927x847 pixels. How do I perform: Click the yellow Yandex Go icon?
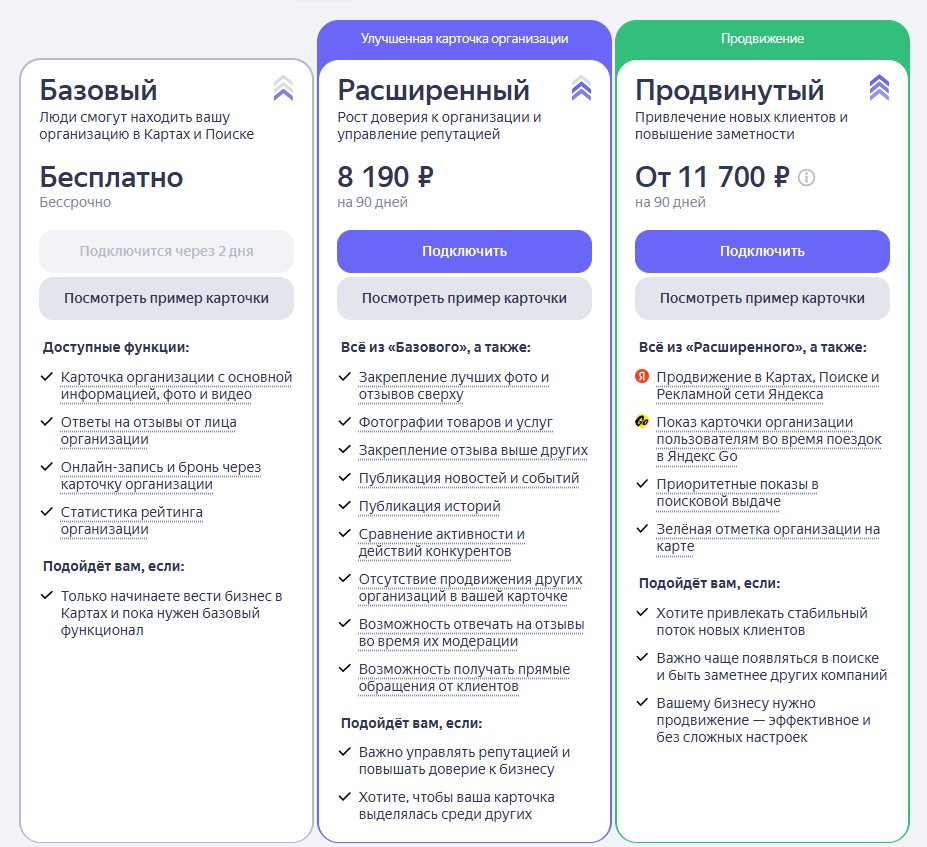click(641, 421)
